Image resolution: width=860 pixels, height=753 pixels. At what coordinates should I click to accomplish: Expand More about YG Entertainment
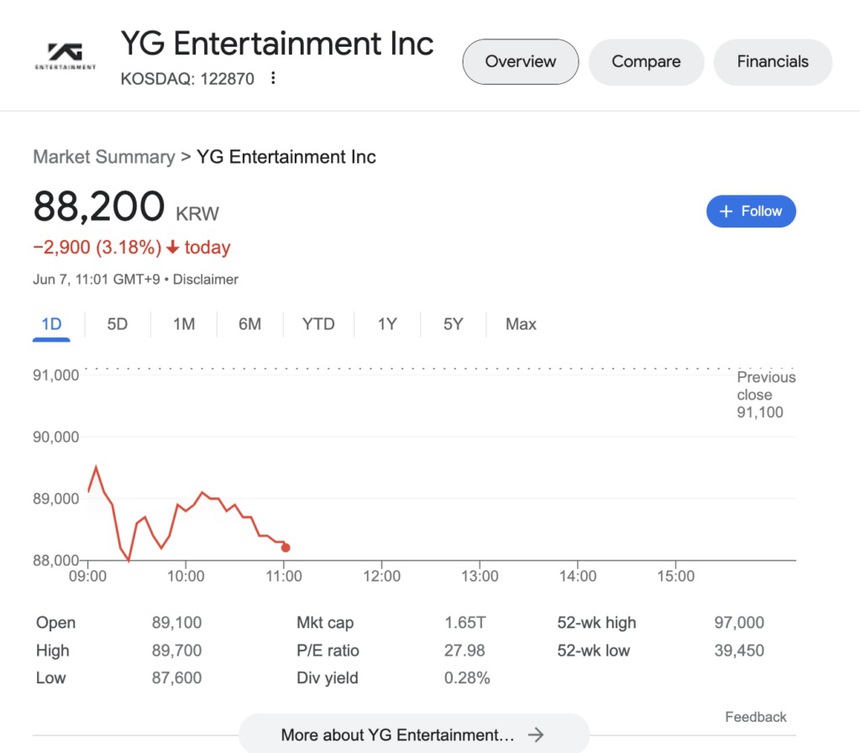coord(398,735)
